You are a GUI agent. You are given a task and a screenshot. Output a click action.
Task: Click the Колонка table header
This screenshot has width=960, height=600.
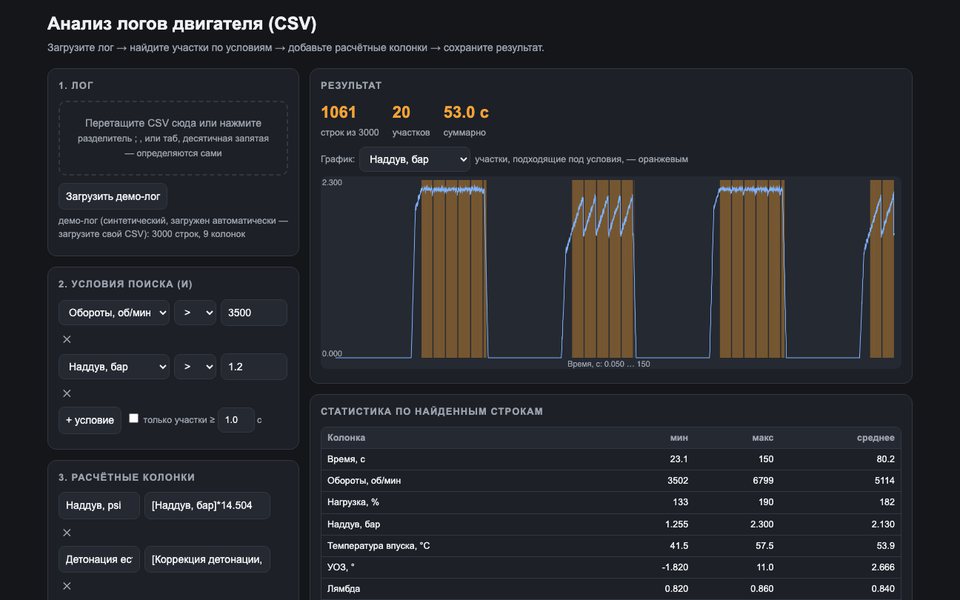[346, 438]
